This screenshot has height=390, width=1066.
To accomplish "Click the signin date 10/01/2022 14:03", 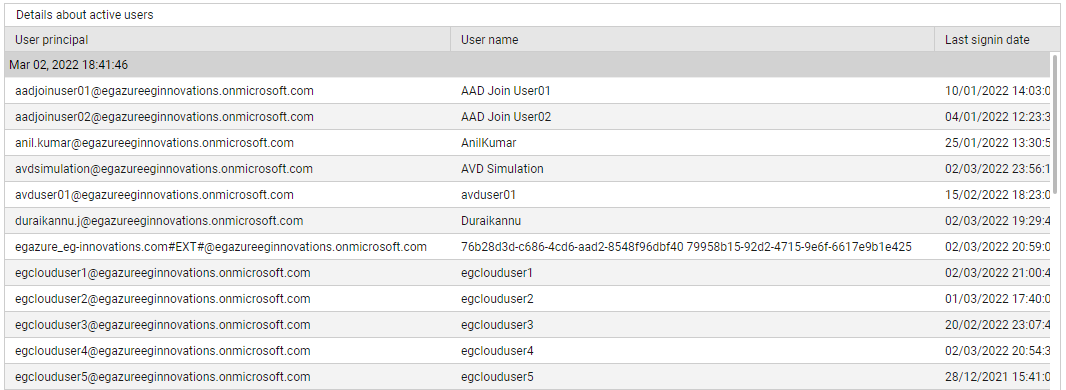I will click(998, 90).
